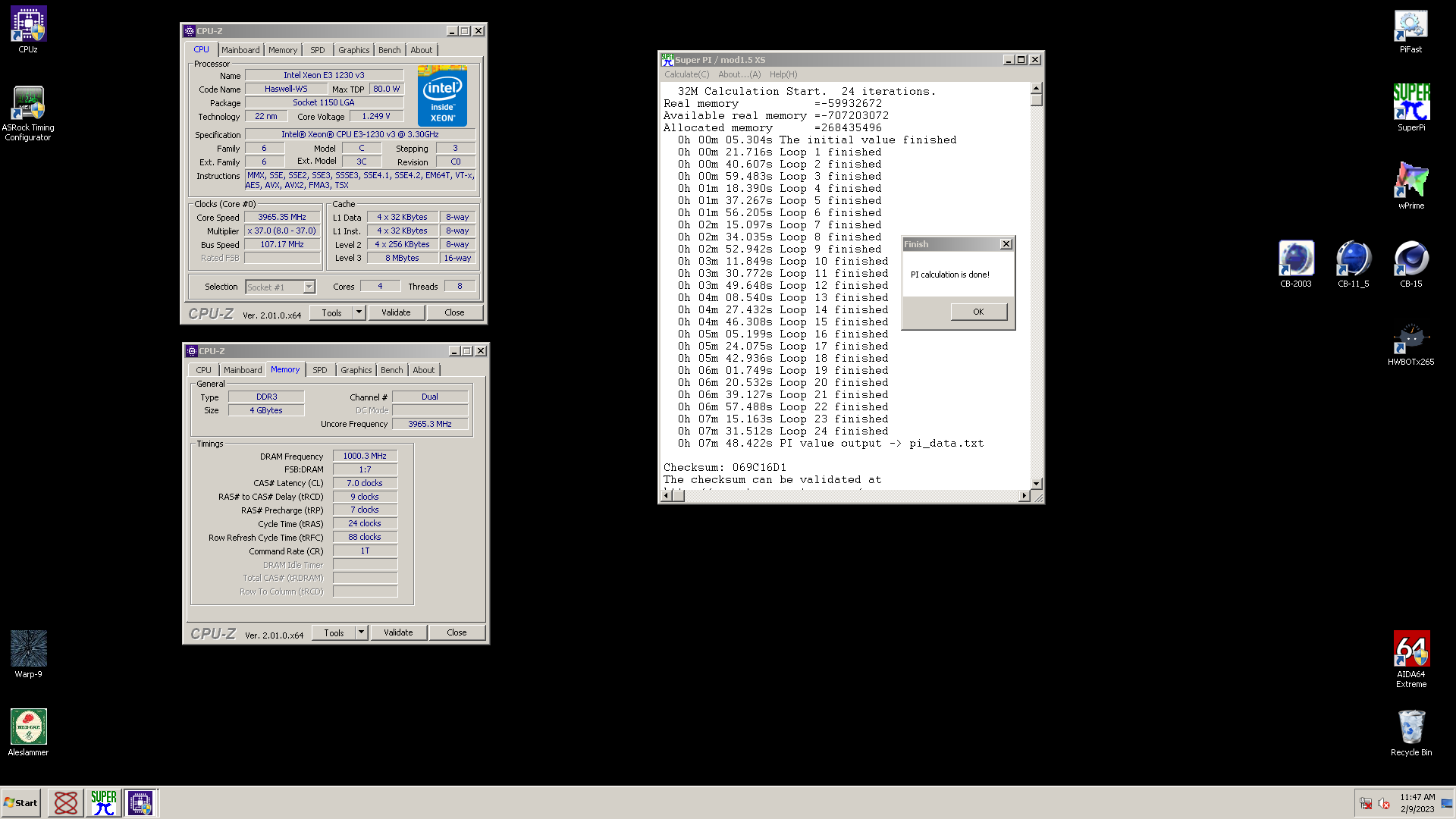Click the upper CPU-Z title bar icon
This screenshot has height=819, width=1456.
click(x=190, y=31)
